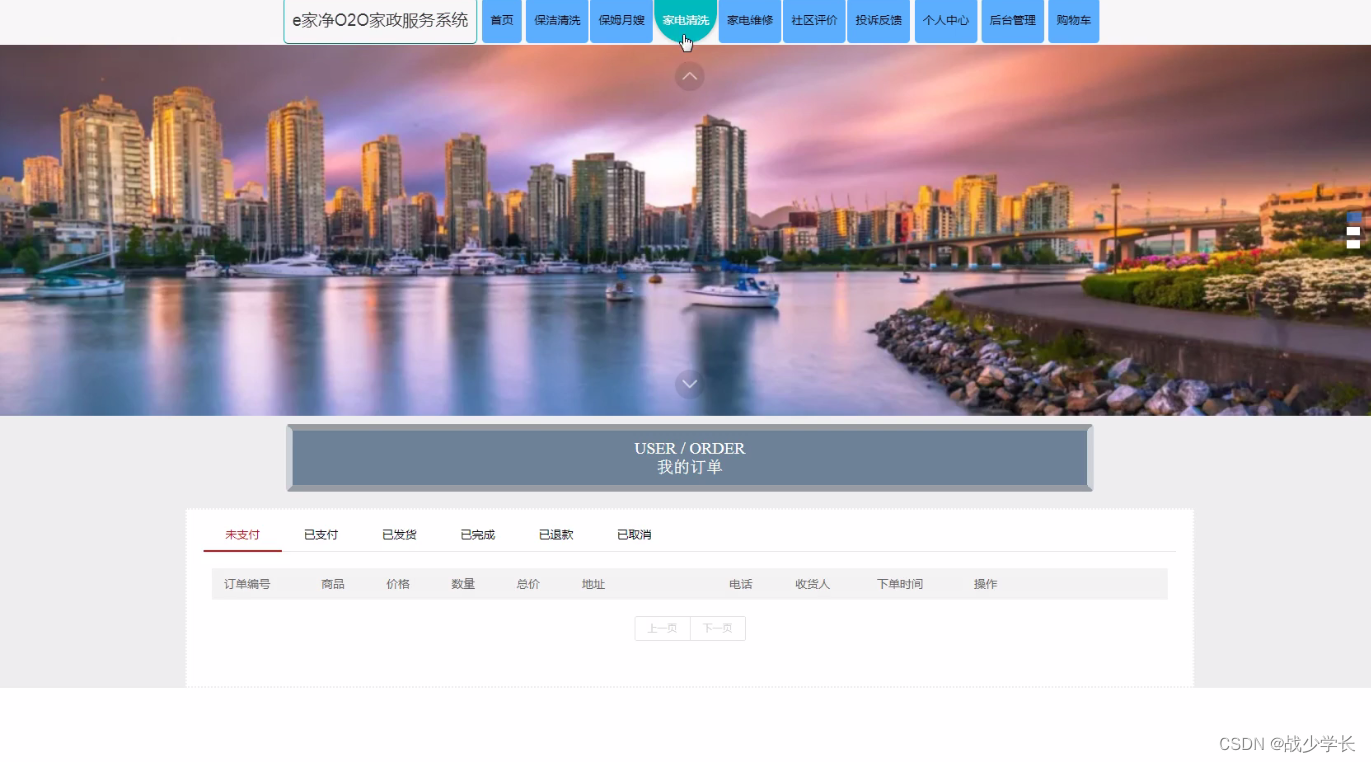Click the 上一页 previous page button
Image resolution: width=1371 pixels, height=762 pixels.
[662, 628]
